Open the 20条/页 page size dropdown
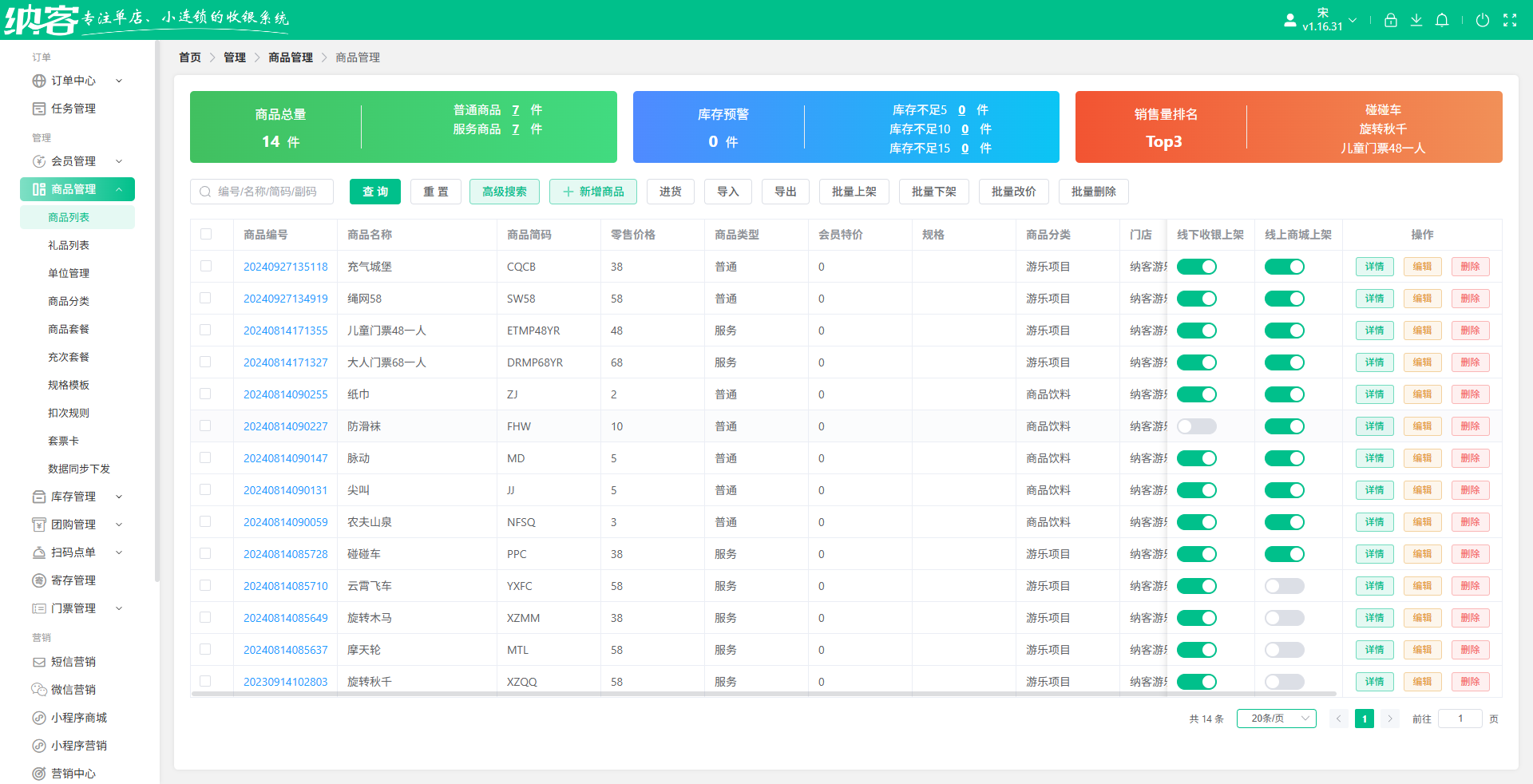This screenshot has height=784, width=1533. (x=1276, y=719)
